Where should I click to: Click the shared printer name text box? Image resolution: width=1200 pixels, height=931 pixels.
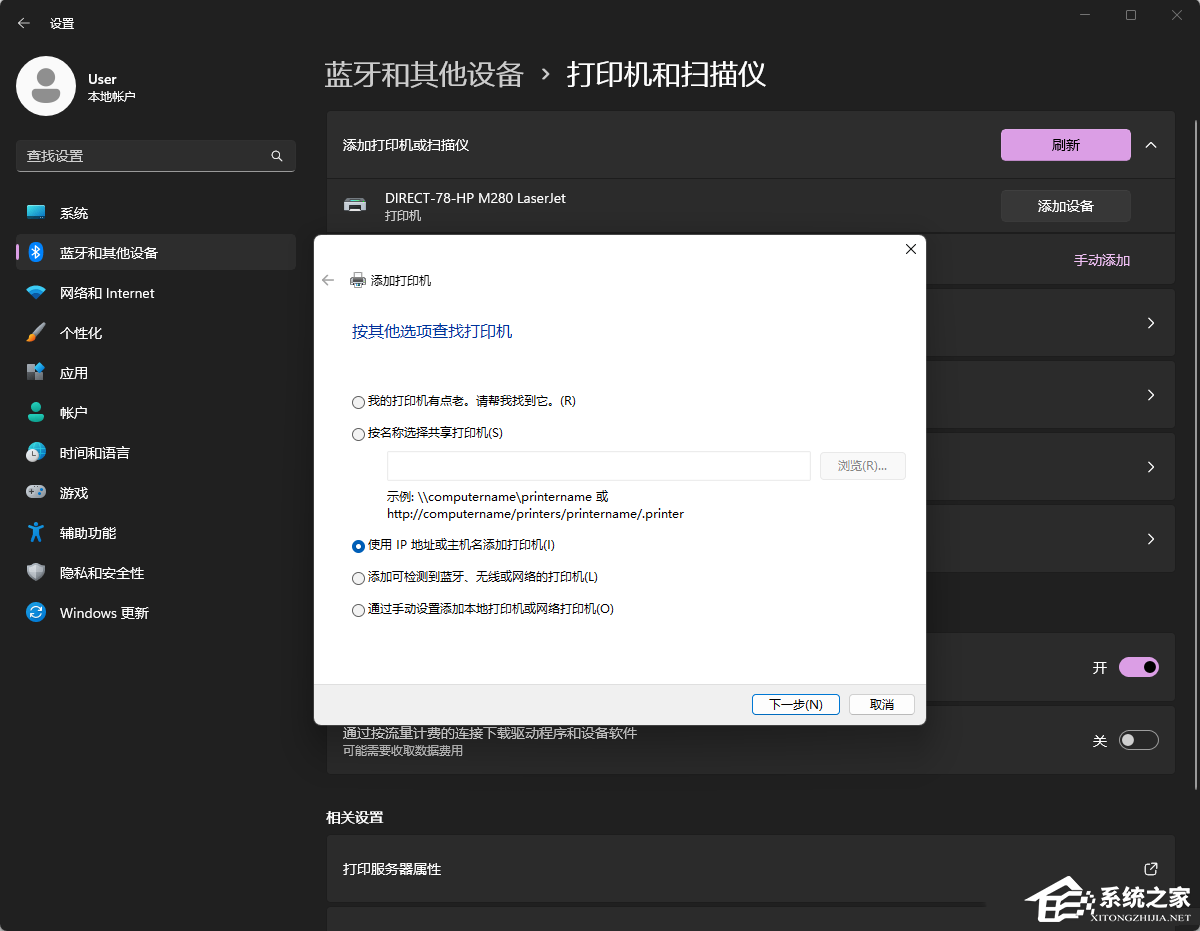[599, 466]
